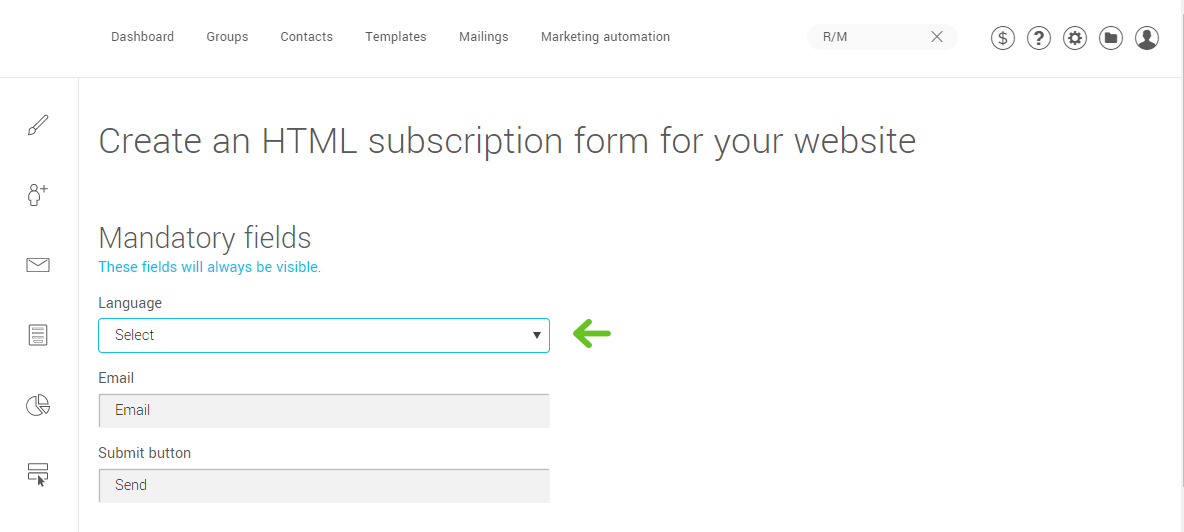This screenshot has width=1184, height=532.
Task: Open the dollar billing icon
Action: click(x=1003, y=38)
